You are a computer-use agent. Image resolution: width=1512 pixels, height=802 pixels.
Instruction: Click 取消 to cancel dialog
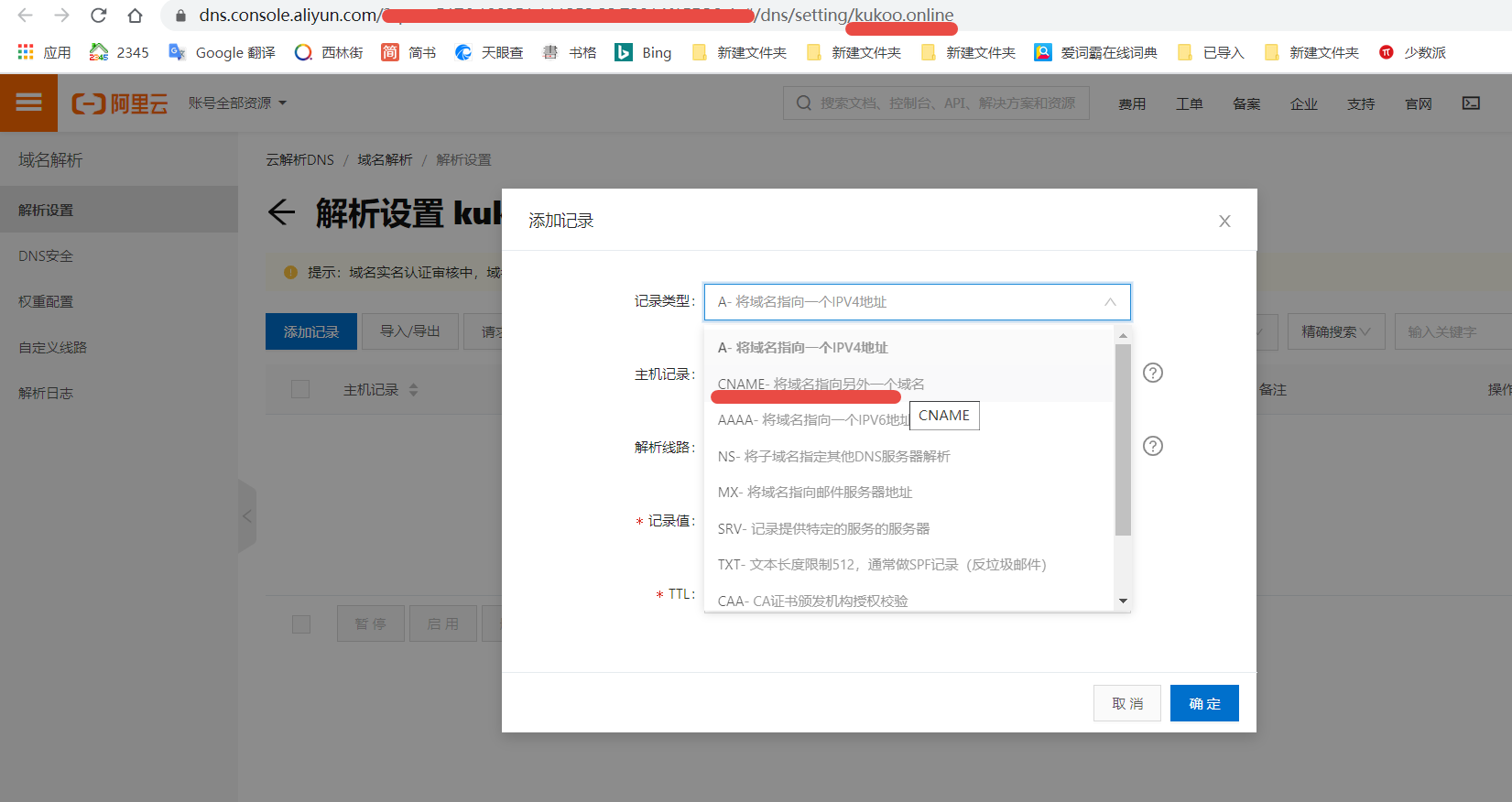1127,703
